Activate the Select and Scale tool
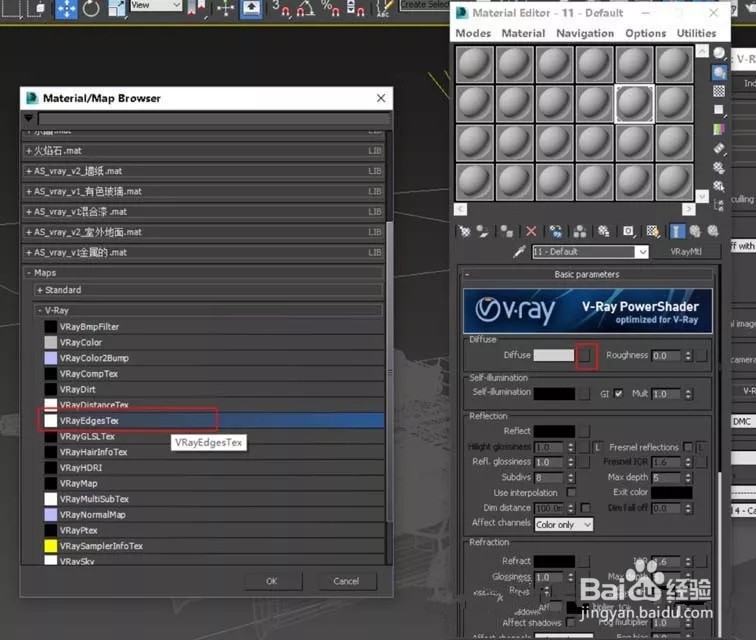Viewport: 756px width, 640px height. pyautogui.click(x=116, y=8)
